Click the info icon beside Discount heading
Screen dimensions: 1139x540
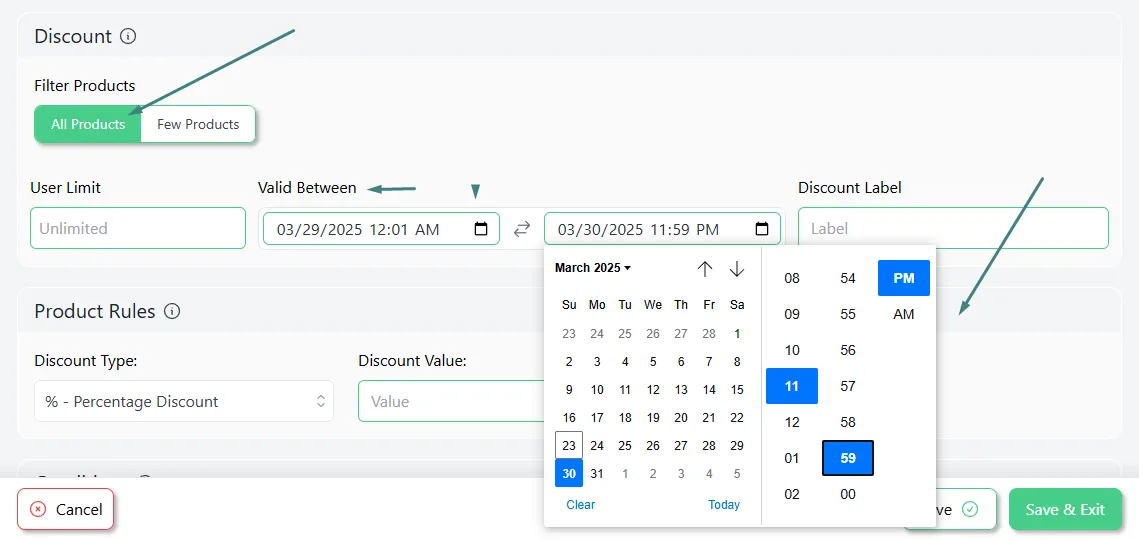[x=128, y=37]
